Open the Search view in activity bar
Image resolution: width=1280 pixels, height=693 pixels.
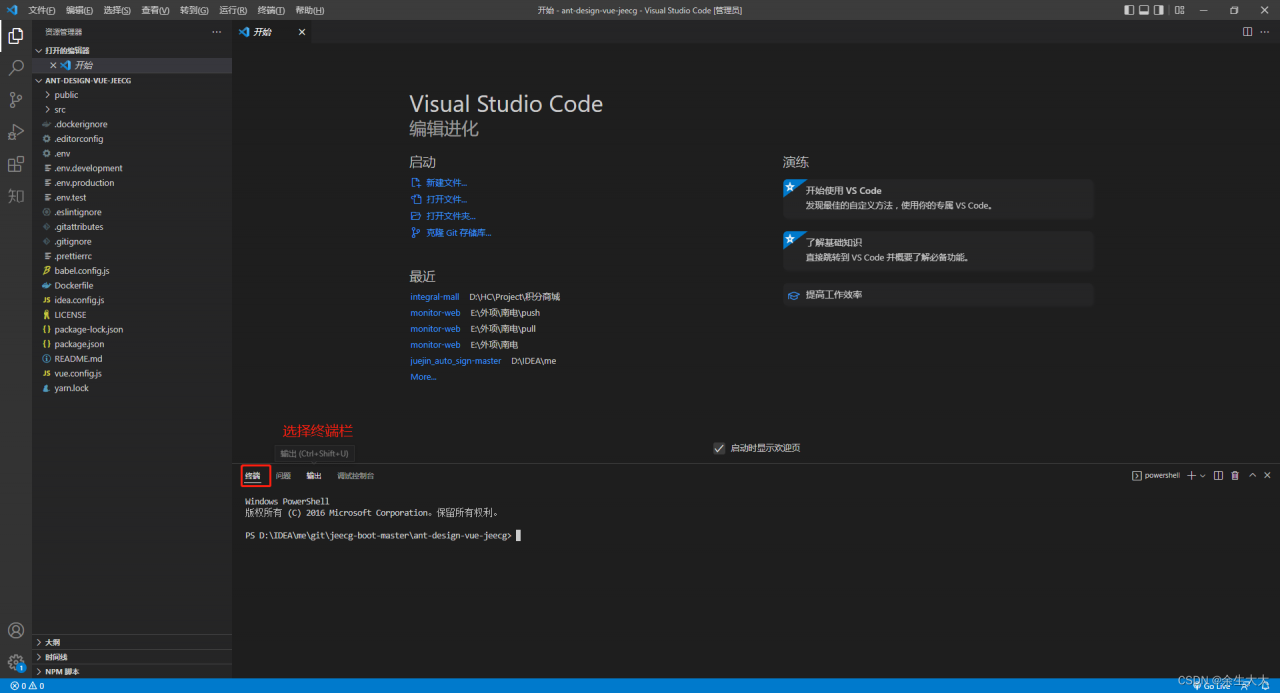point(16,68)
